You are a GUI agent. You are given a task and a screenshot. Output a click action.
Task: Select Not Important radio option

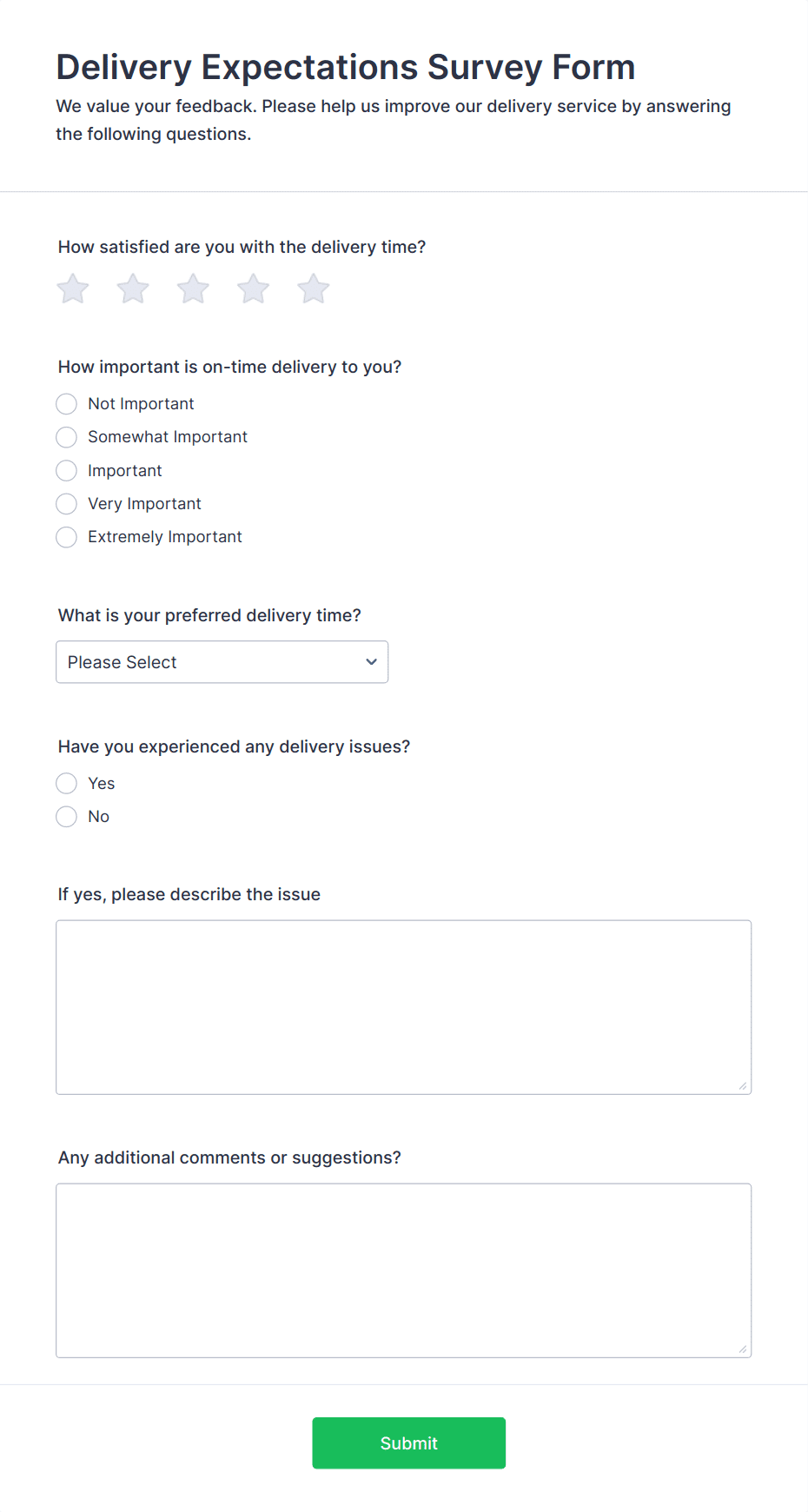tap(67, 404)
